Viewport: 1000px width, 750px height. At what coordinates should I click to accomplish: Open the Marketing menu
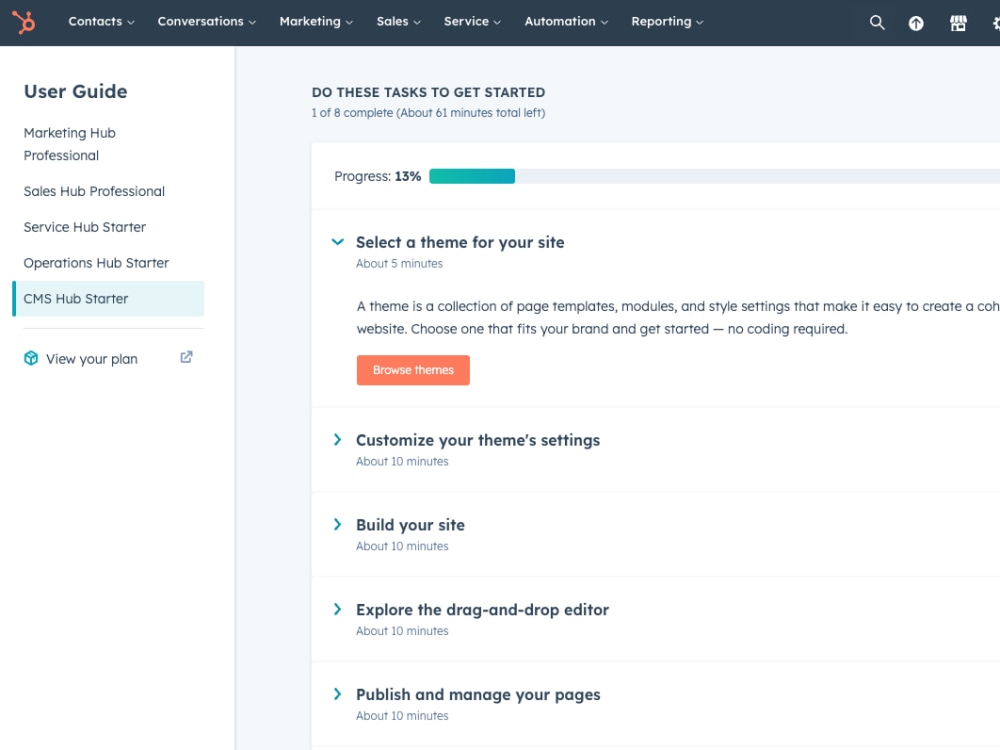(316, 22)
